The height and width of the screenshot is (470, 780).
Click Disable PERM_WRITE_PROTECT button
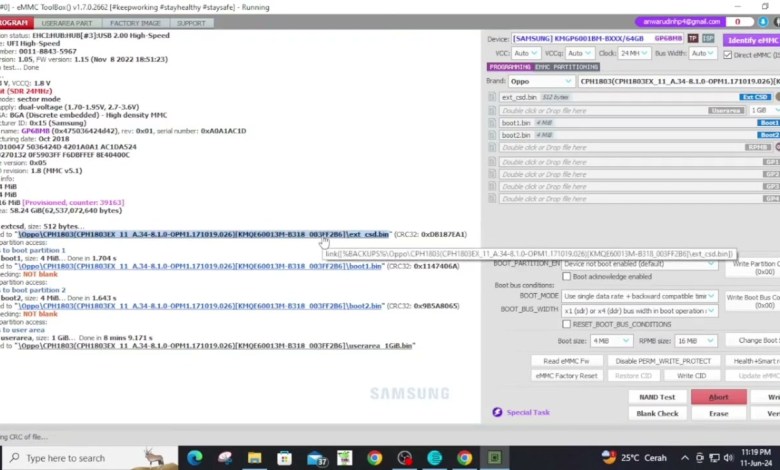[663, 361]
